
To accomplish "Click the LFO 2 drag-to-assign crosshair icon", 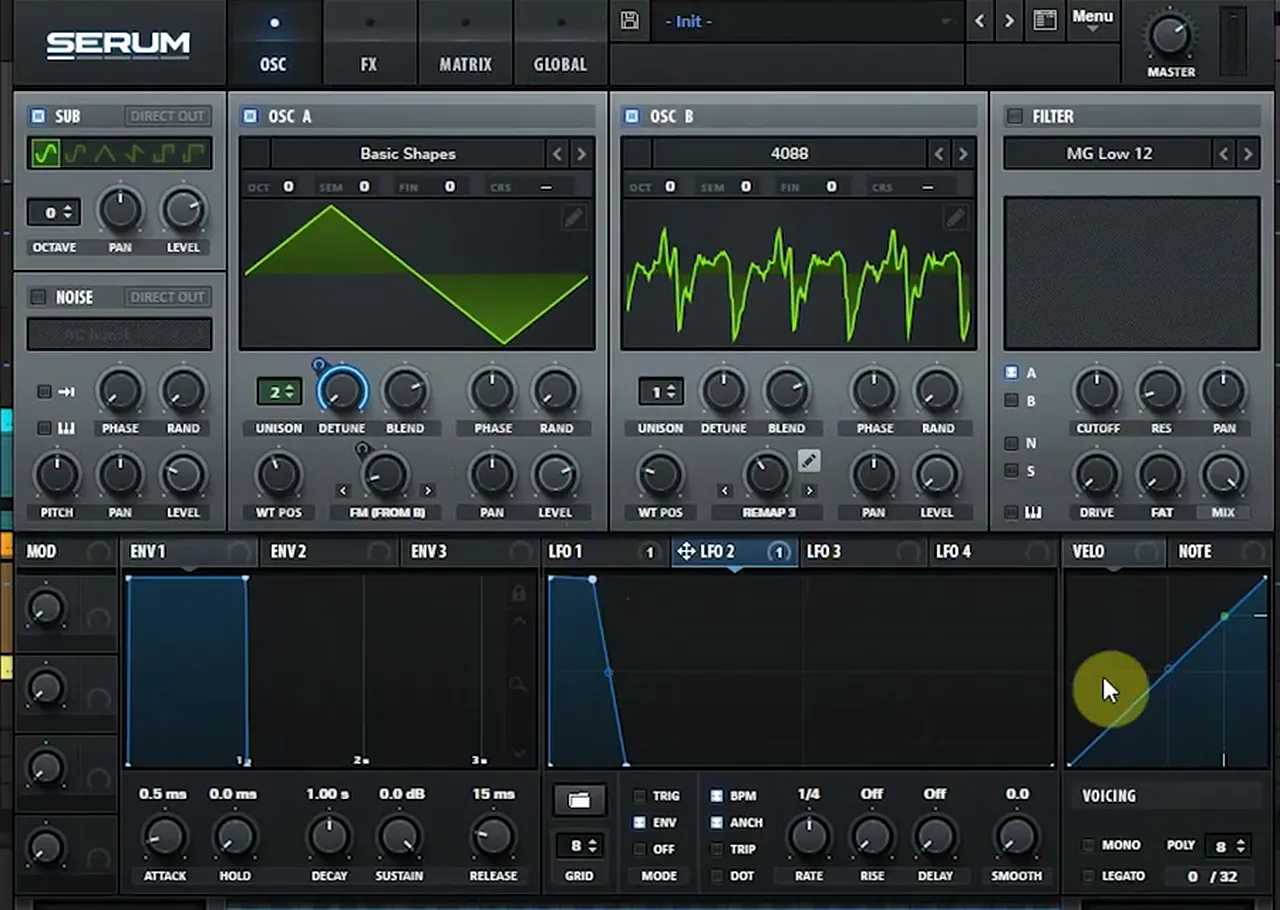I will click(x=686, y=551).
